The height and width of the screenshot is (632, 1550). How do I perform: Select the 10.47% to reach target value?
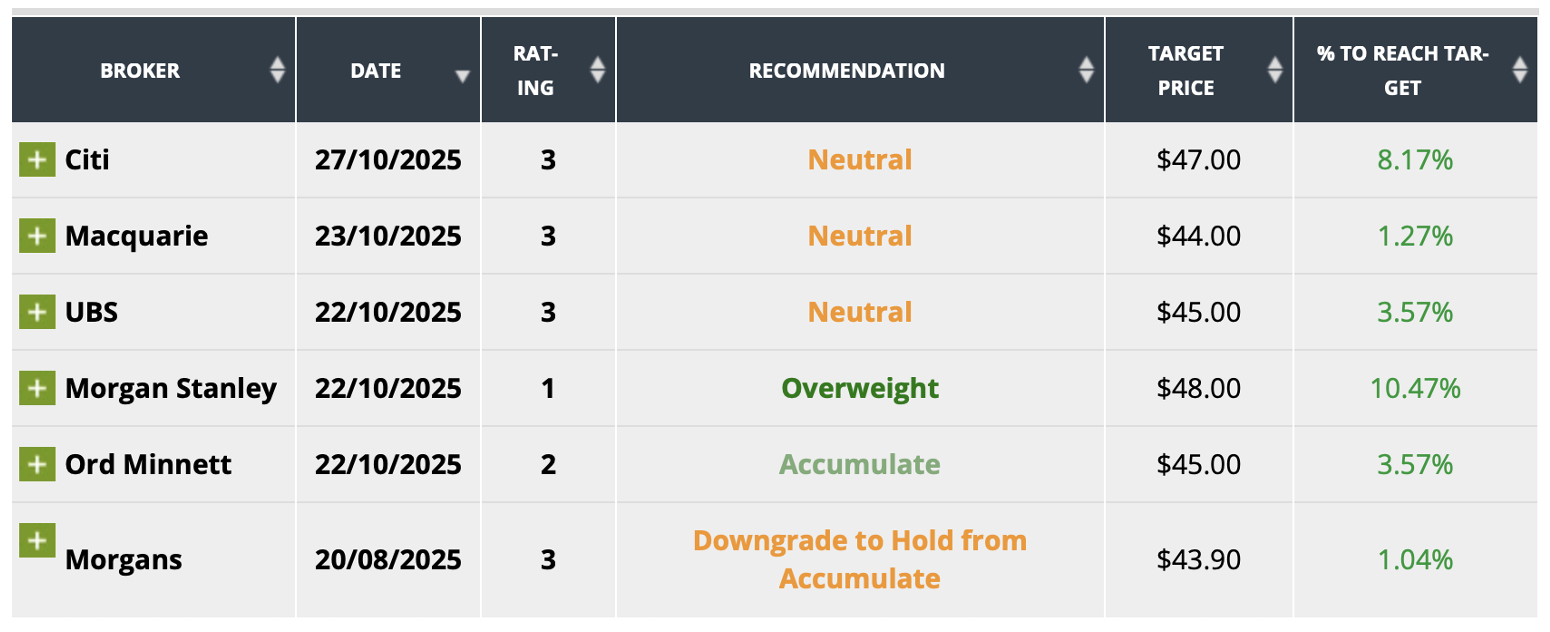1414,388
